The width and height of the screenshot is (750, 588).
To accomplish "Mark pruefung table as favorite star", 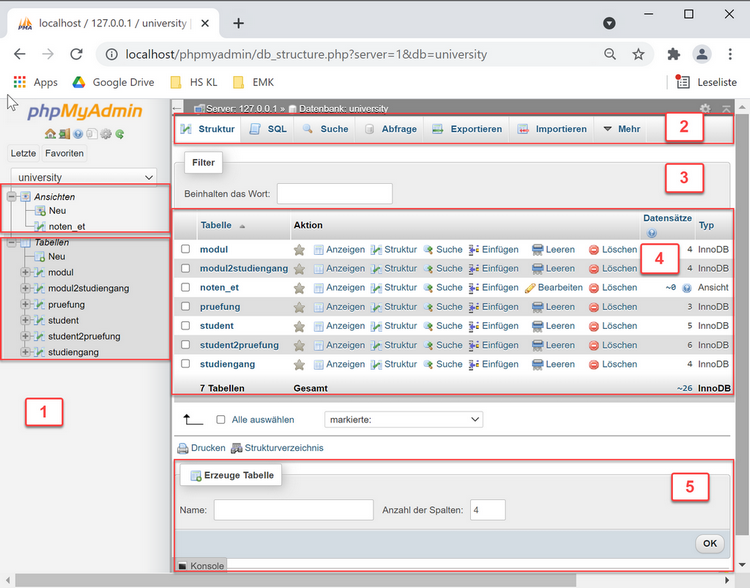I will click(x=299, y=307).
